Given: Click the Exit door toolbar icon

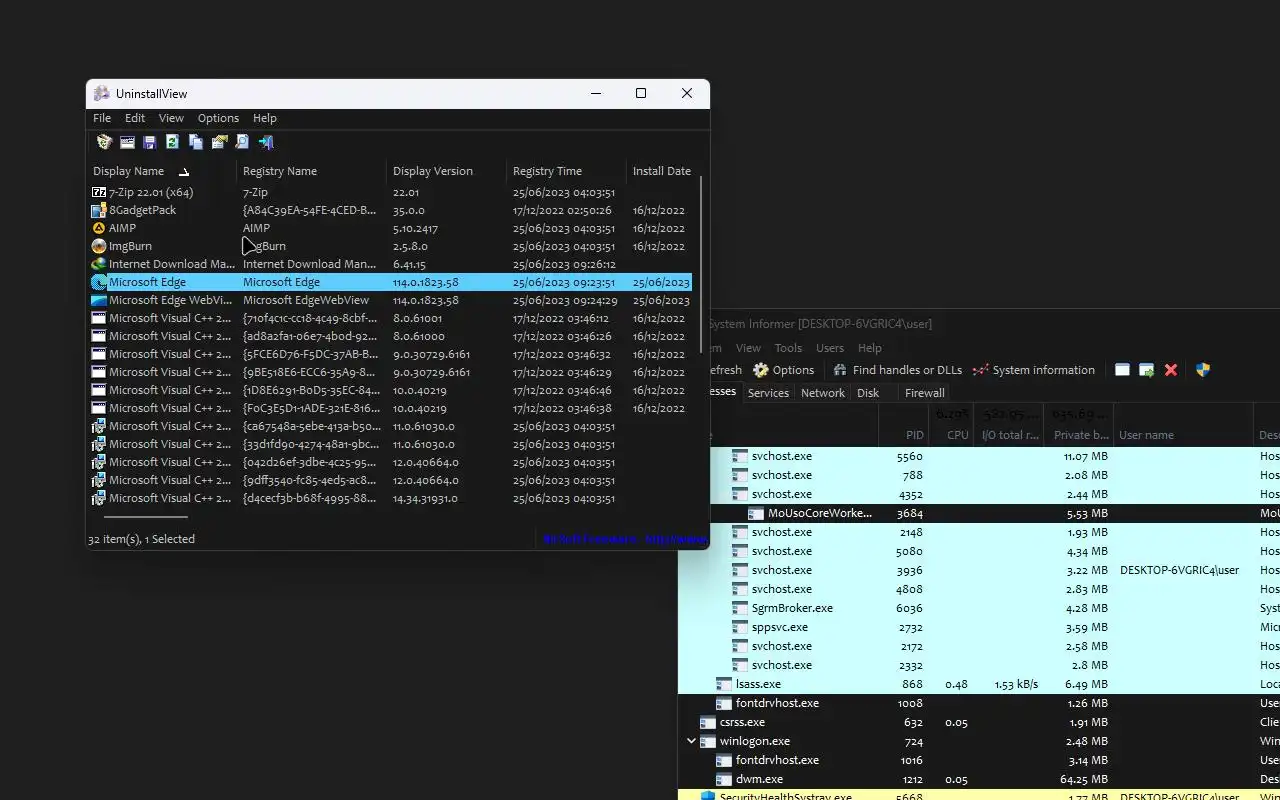Looking at the screenshot, I should click(266, 142).
